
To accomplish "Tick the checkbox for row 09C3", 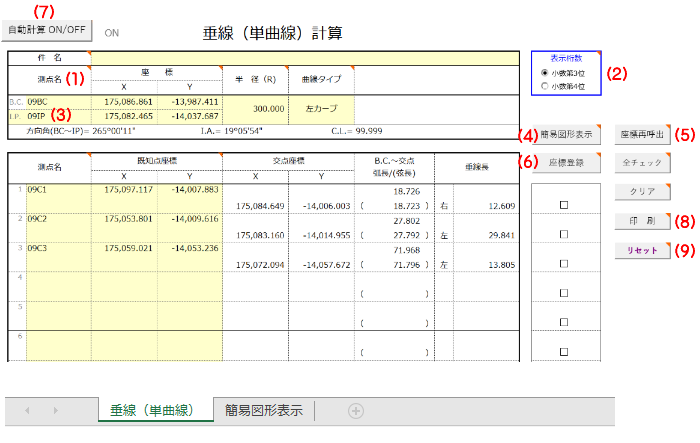I will tap(562, 263).
